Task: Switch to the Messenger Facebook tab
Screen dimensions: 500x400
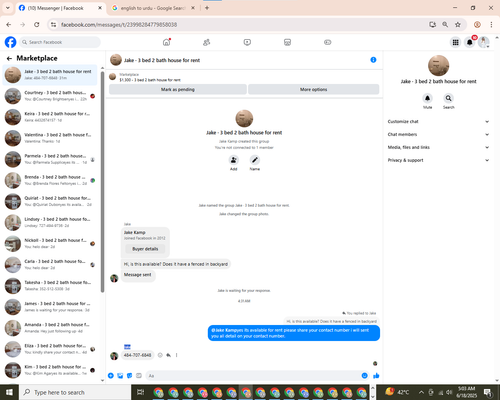Action: (x=61, y=8)
